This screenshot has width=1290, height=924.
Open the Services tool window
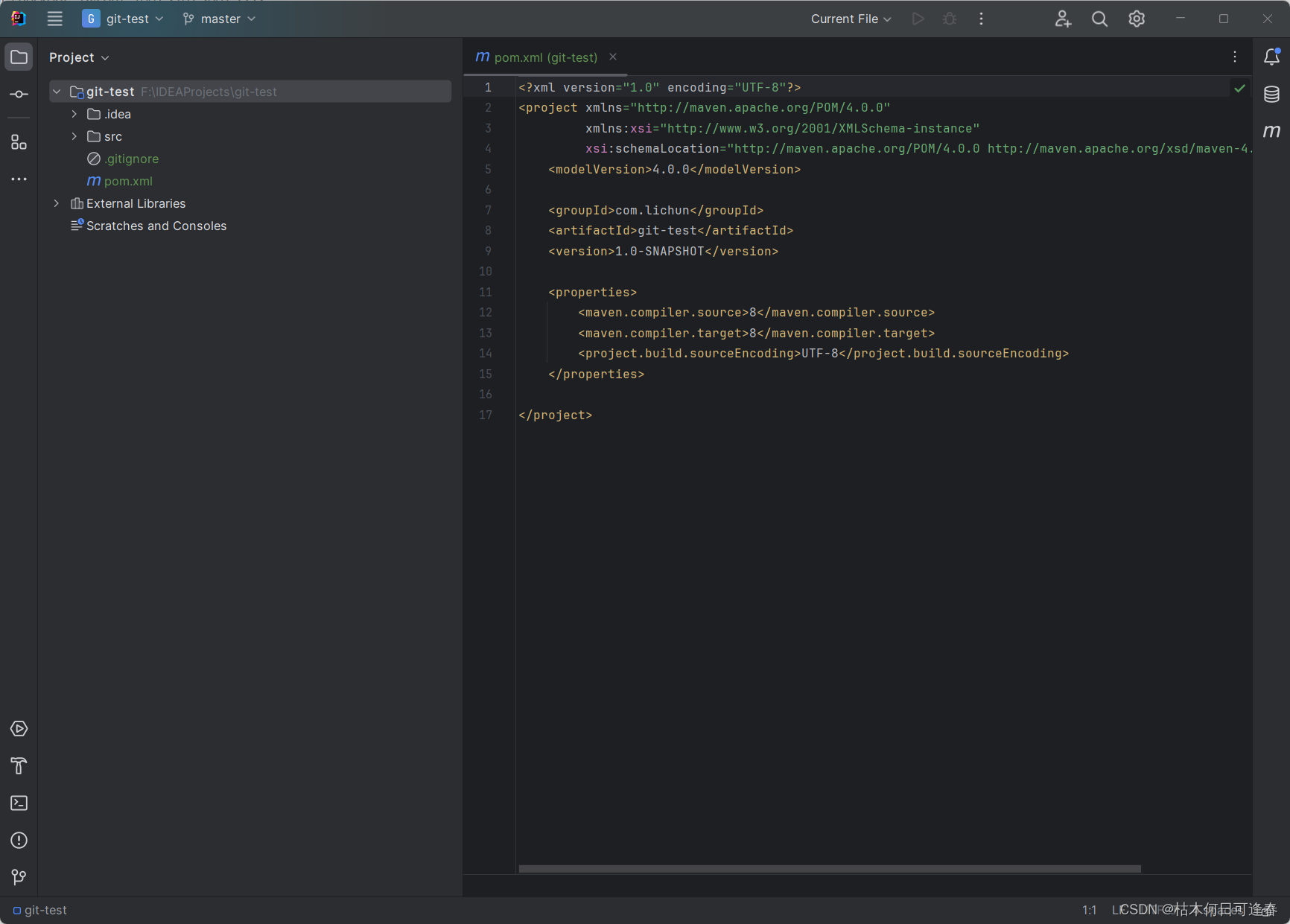tap(19, 729)
